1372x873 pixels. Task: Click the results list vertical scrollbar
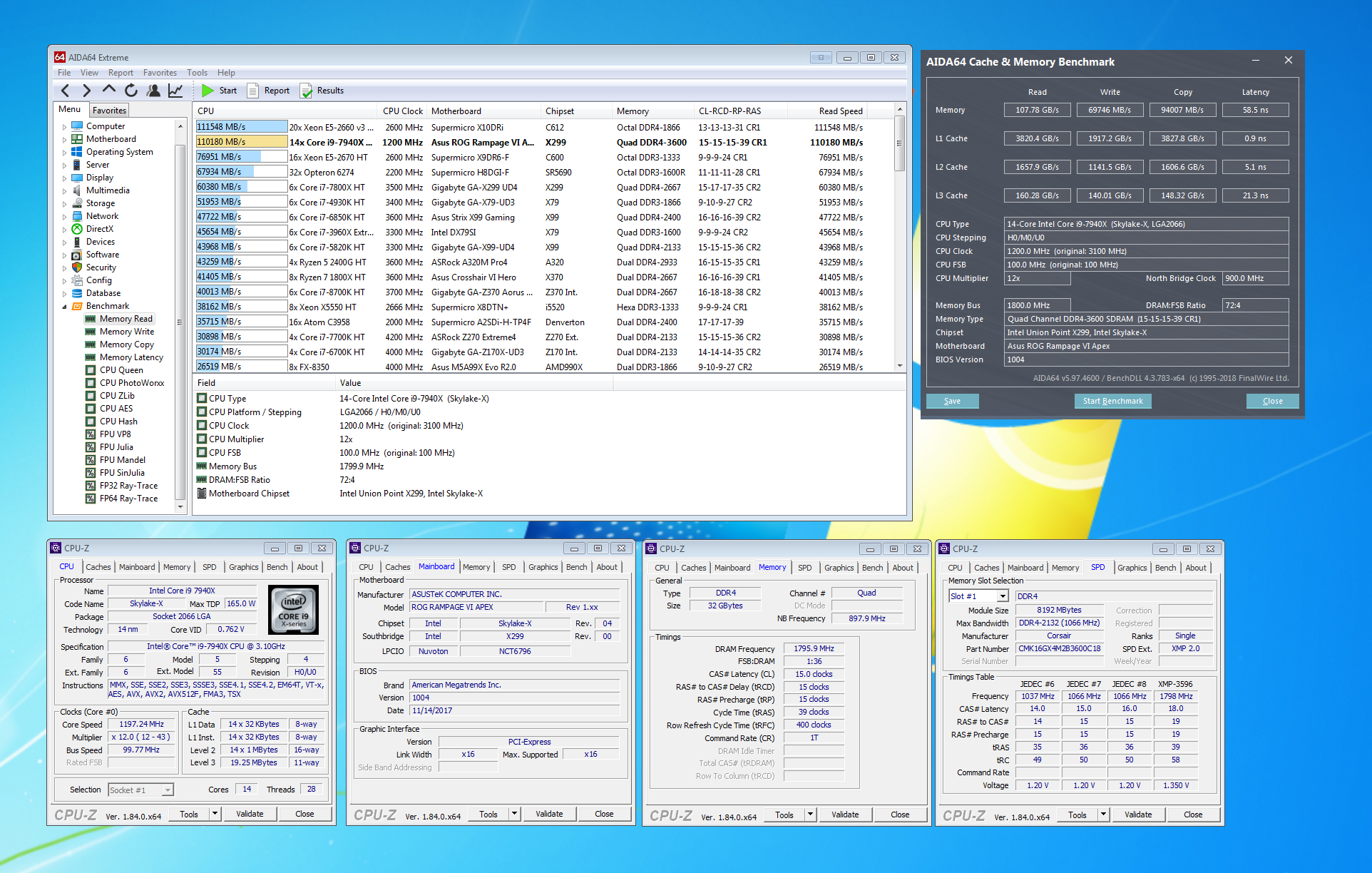[x=899, y=238]
